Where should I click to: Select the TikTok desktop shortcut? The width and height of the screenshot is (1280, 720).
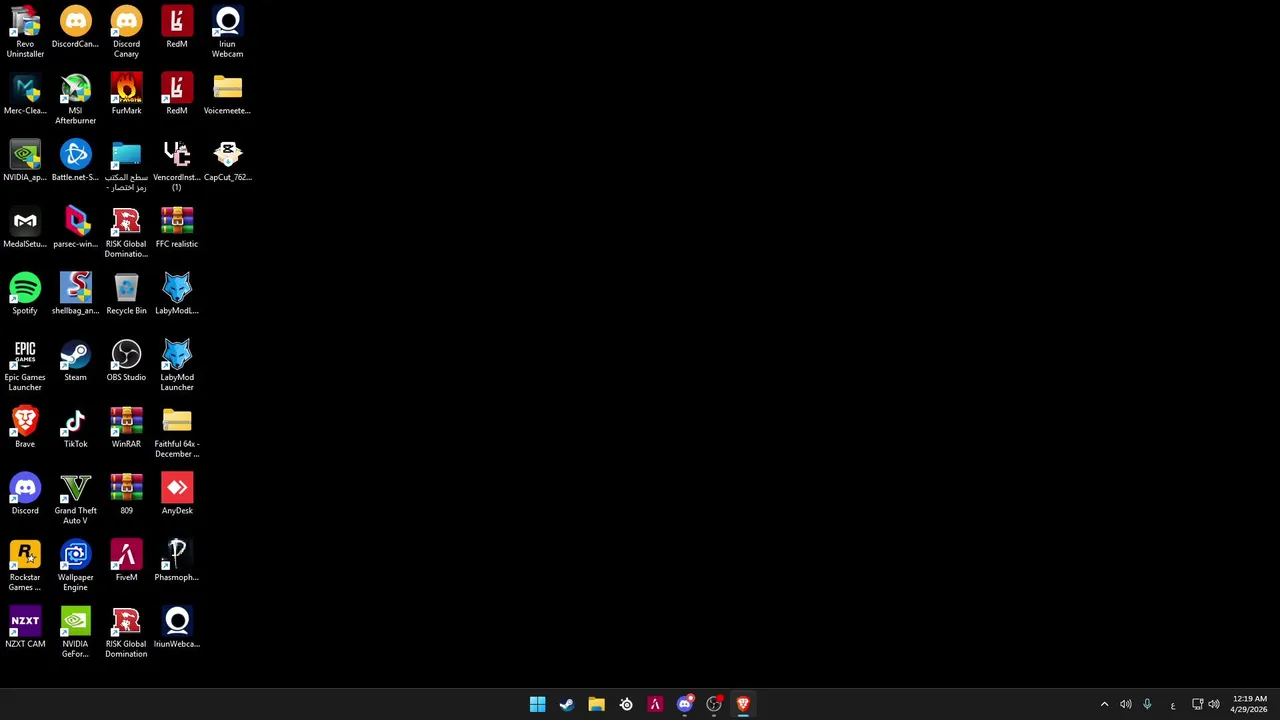tap(75, 427)
